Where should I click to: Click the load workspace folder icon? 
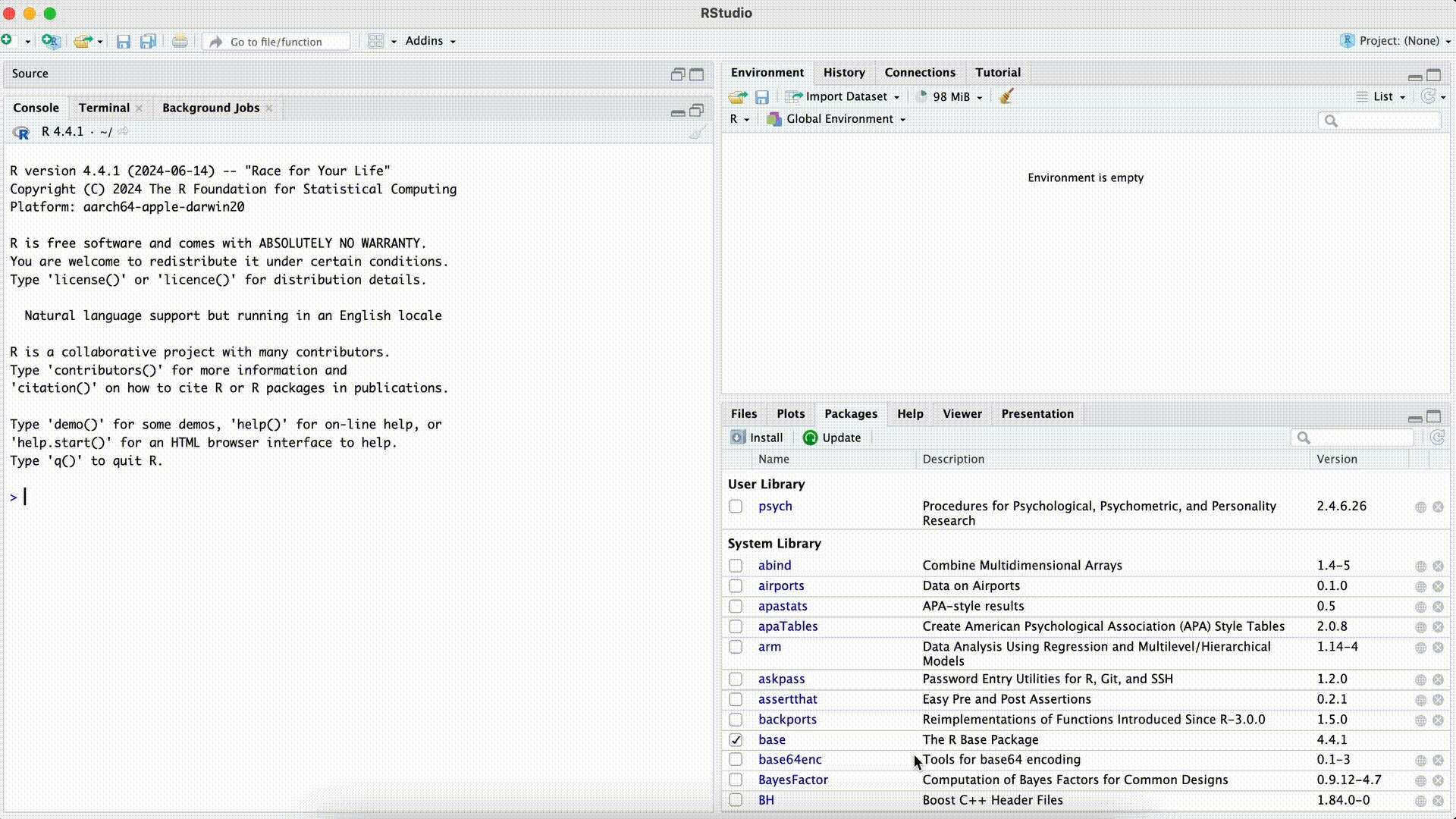[737, 96]
